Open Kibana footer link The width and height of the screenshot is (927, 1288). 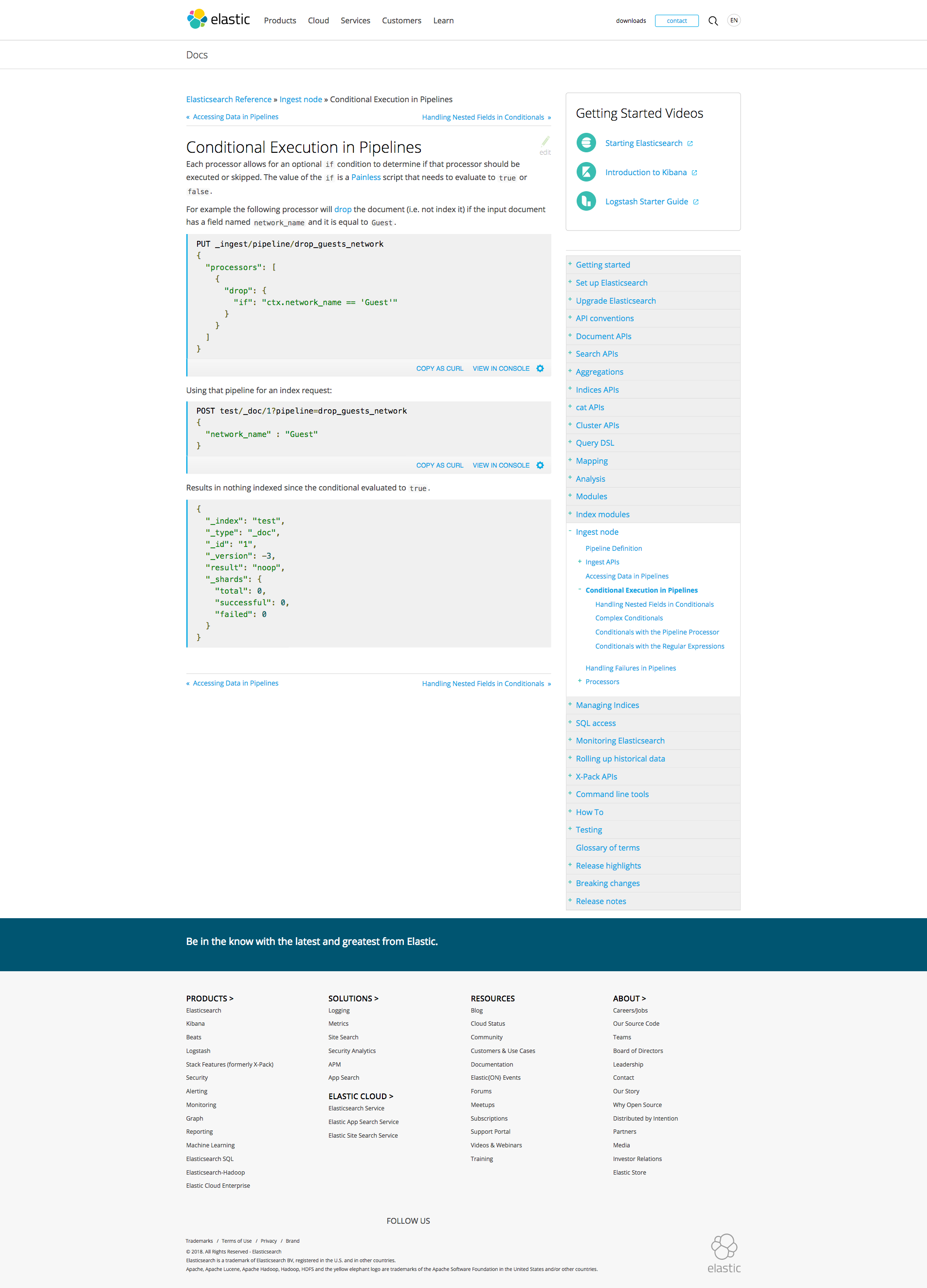pyautogui.click(x=196, y=1024)
